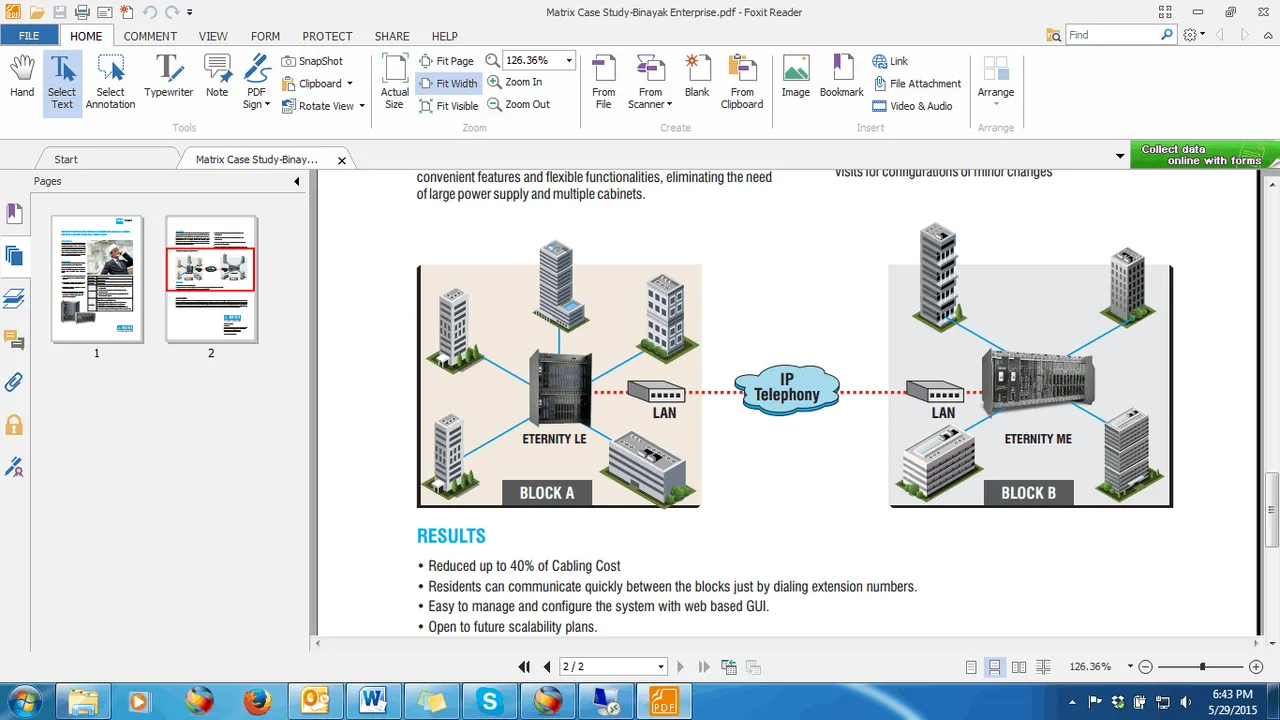Switch to facing pages view mode

tap(1019, 667)
